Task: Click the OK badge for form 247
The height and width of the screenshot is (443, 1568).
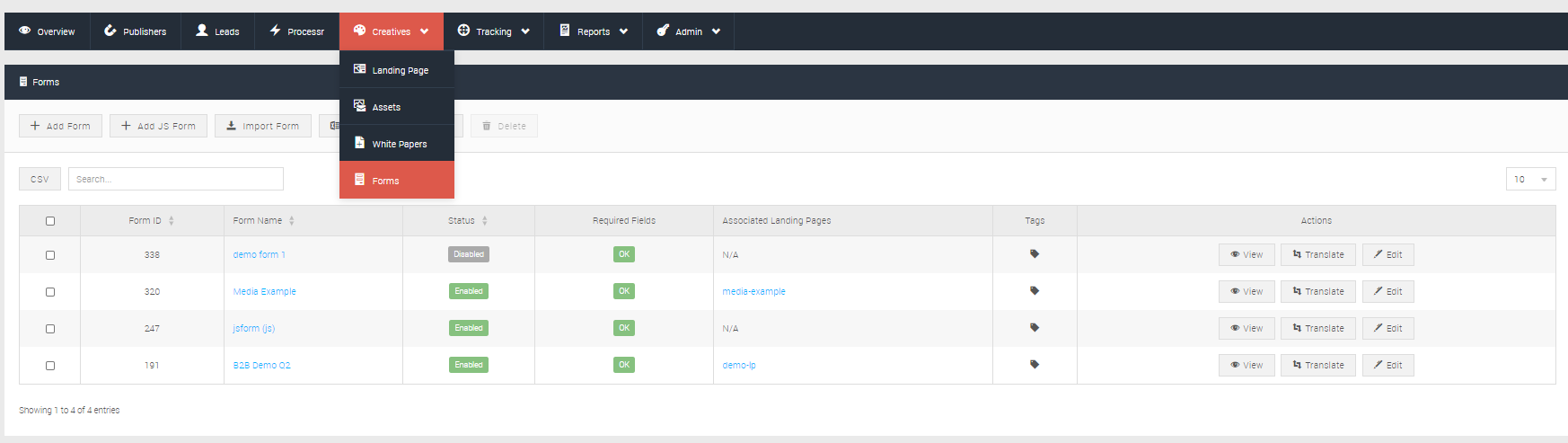Action: click(x=624, y=328)
